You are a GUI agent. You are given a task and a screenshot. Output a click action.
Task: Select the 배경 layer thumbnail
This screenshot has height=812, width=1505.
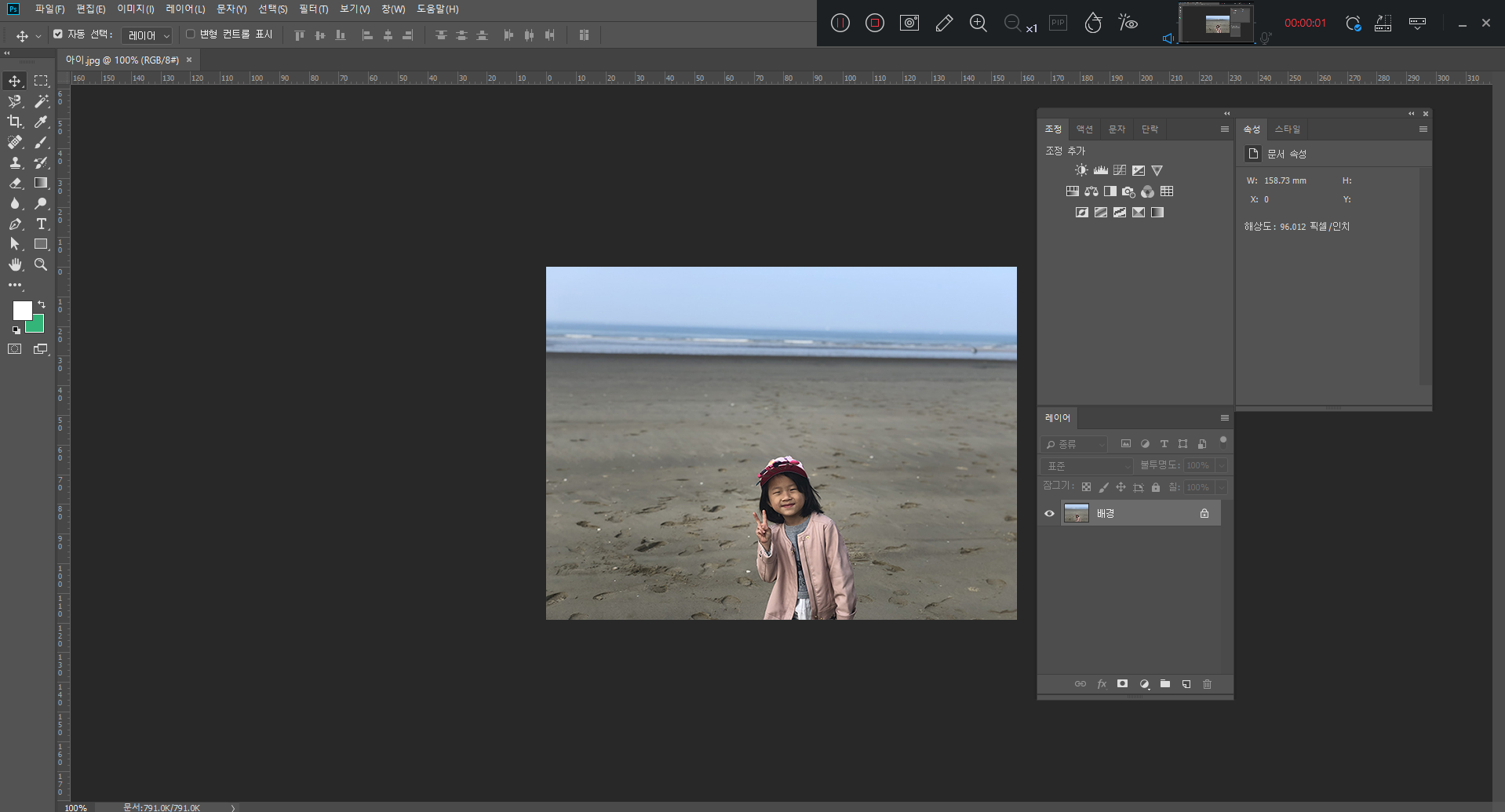pyautogui.click(x=1076, y=514)
